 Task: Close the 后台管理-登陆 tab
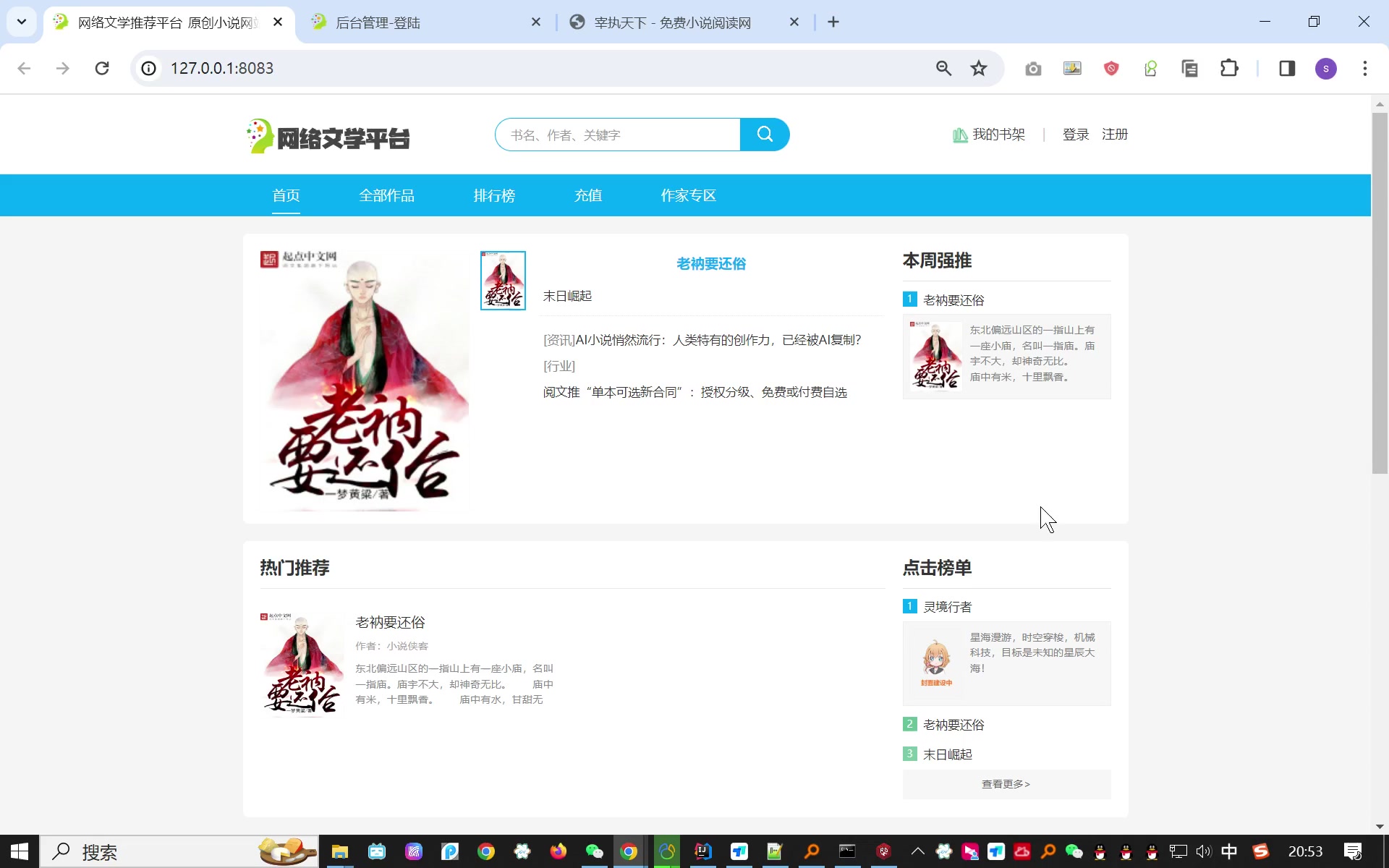click(535, 22)
